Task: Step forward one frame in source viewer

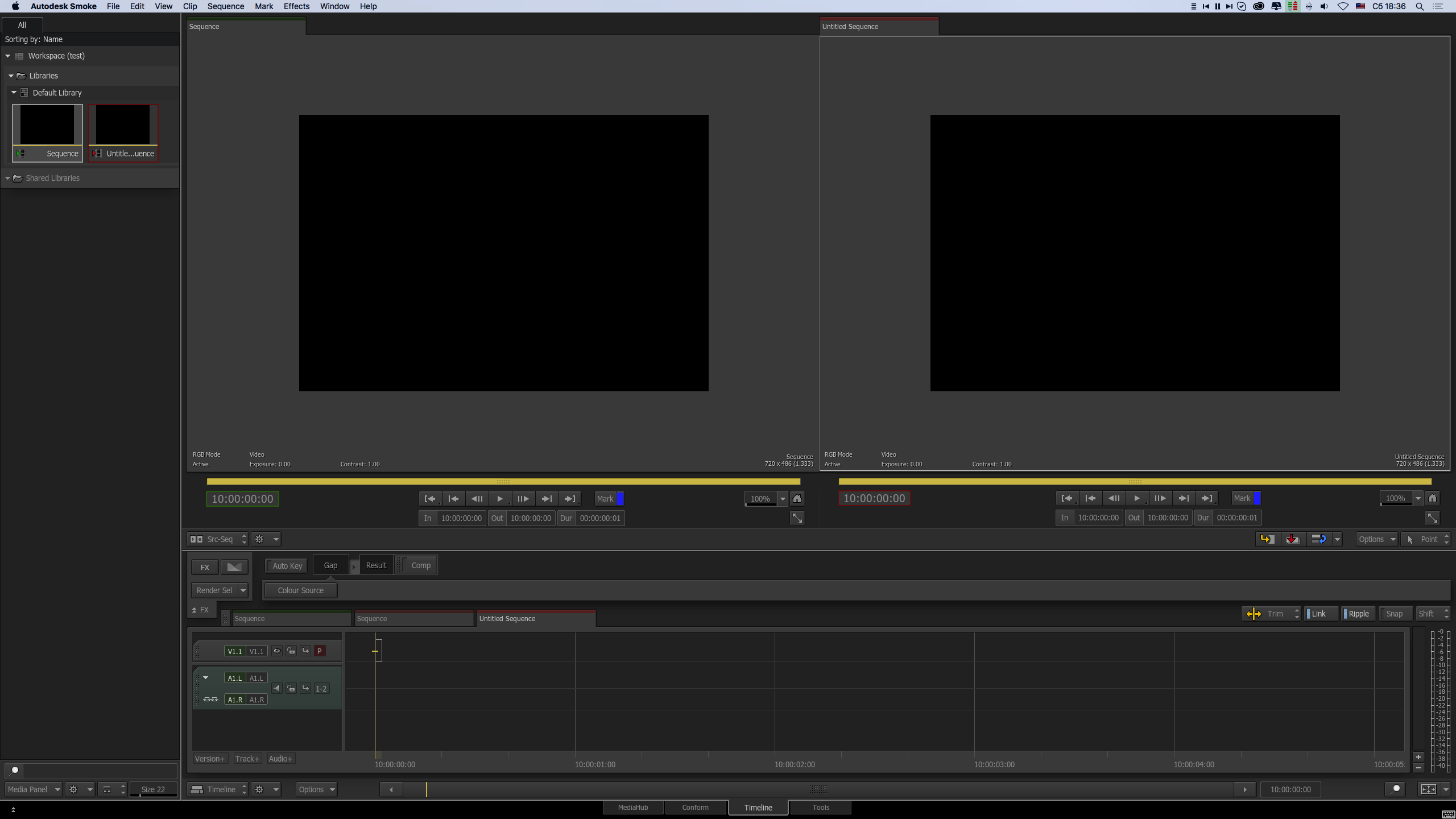Action: coord(523,499)
